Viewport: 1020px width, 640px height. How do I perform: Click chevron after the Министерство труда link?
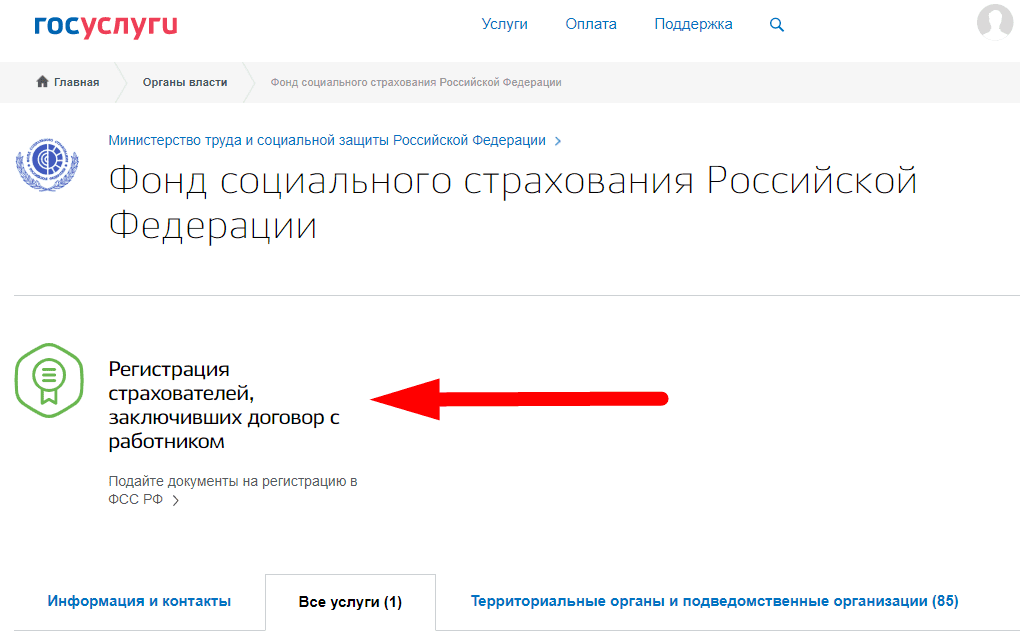pyautogui.click(x=557, y=141)
